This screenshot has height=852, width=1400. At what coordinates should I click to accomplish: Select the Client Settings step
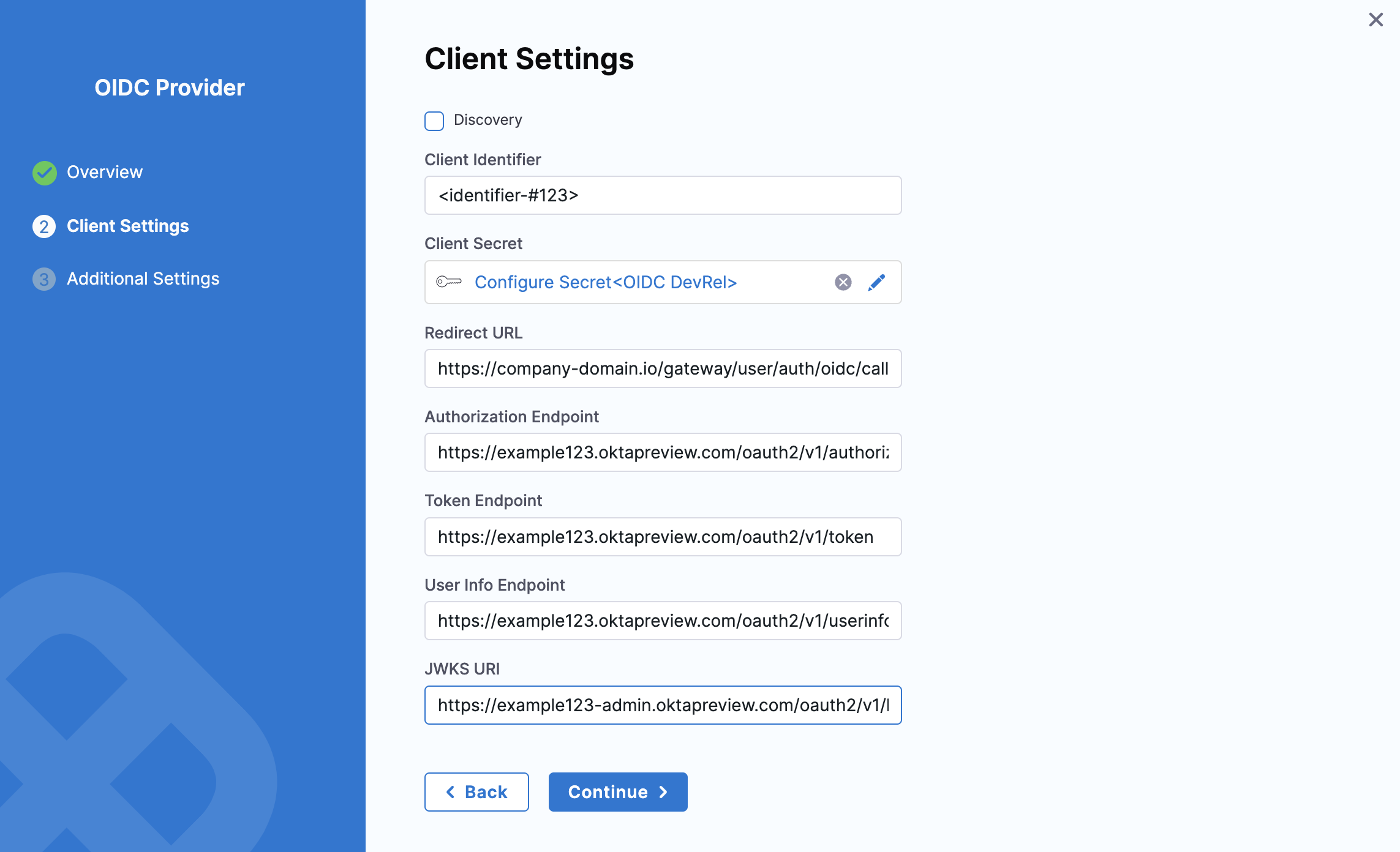coord(127,226)
